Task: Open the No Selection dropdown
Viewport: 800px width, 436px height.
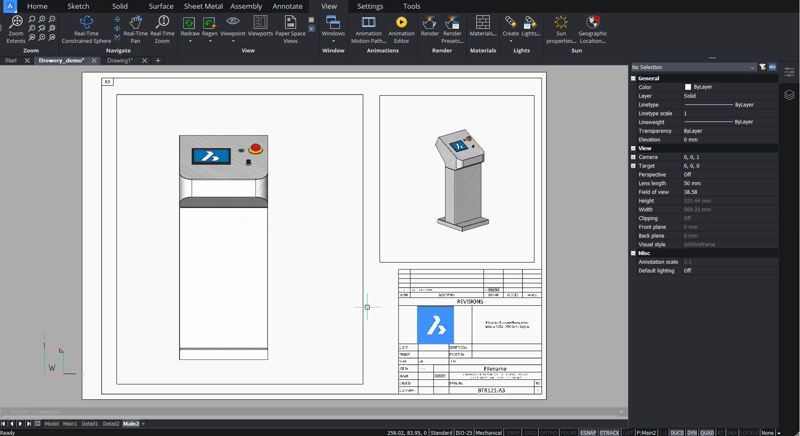Action: [693, 67]
